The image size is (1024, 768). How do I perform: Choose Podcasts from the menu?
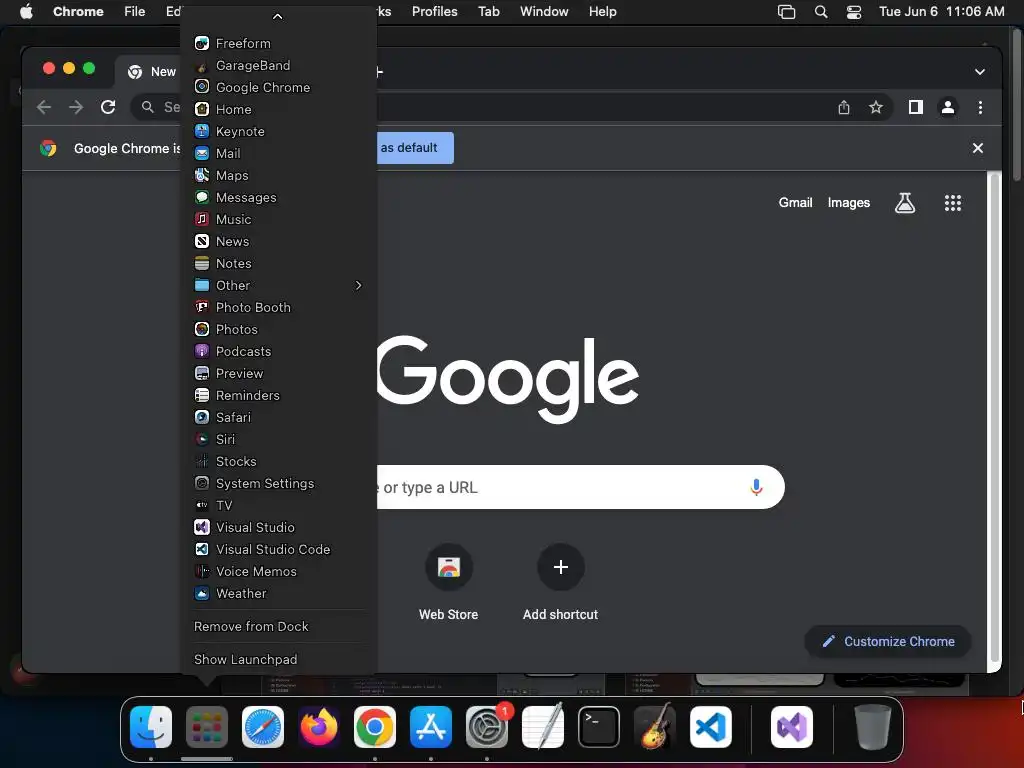pyautogui.click(x=278, y=351)
